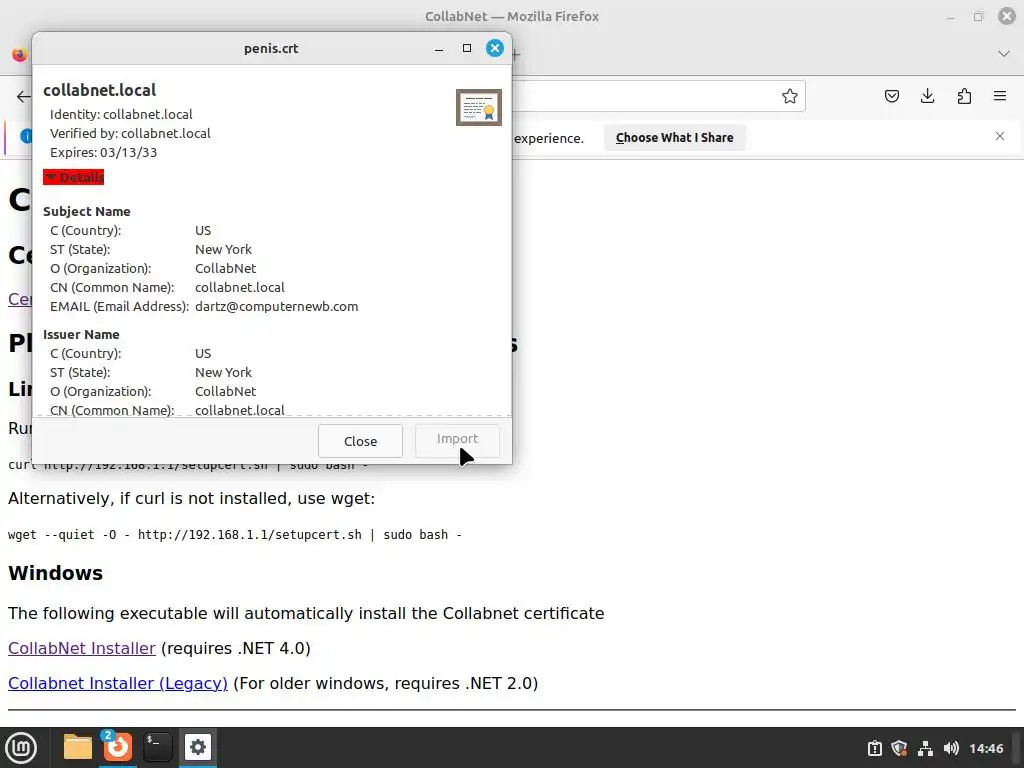Open the Firefox hamburger application menu
This screenshot has height=768, width=1024.
coord(1000,97)
